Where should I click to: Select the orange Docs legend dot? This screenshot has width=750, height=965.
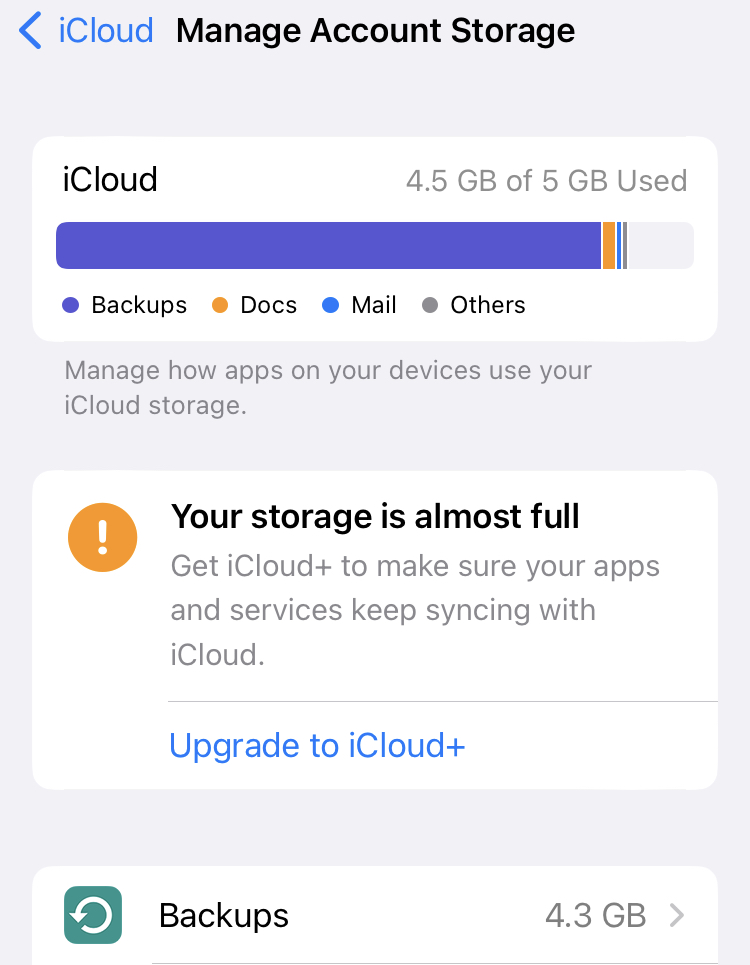point(220,305)
